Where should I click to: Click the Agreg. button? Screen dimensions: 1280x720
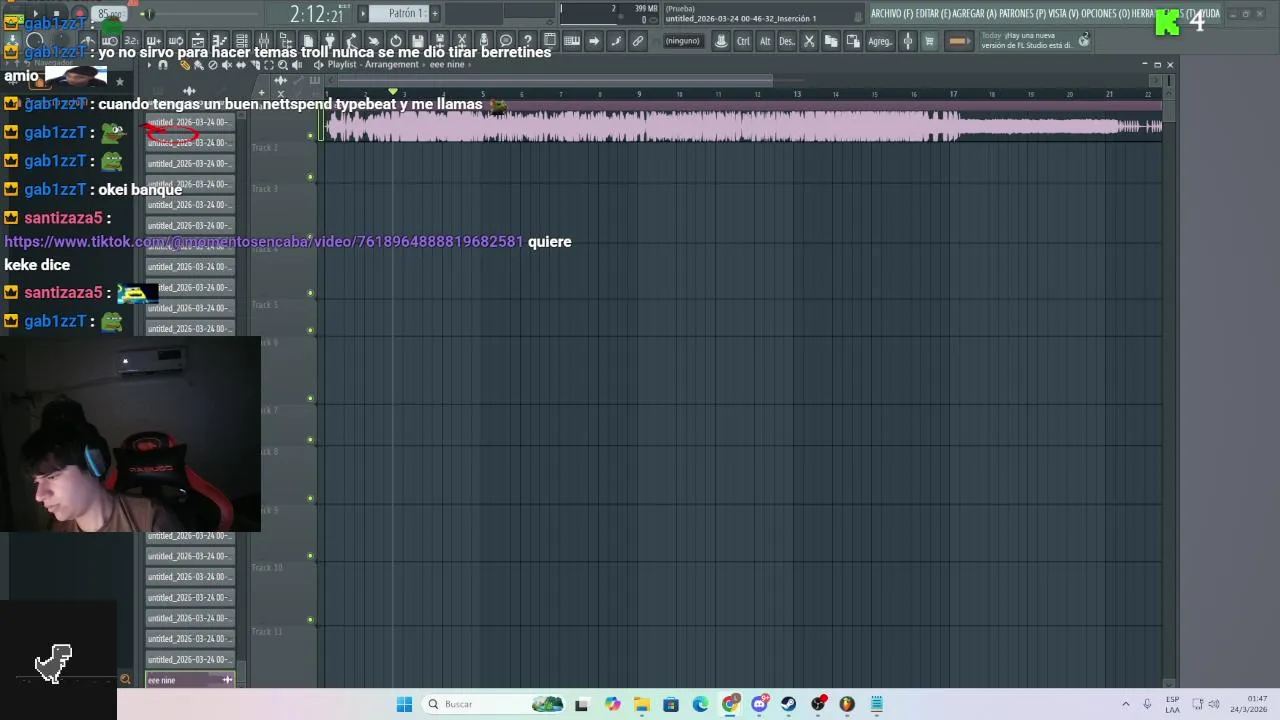[880, 41]
